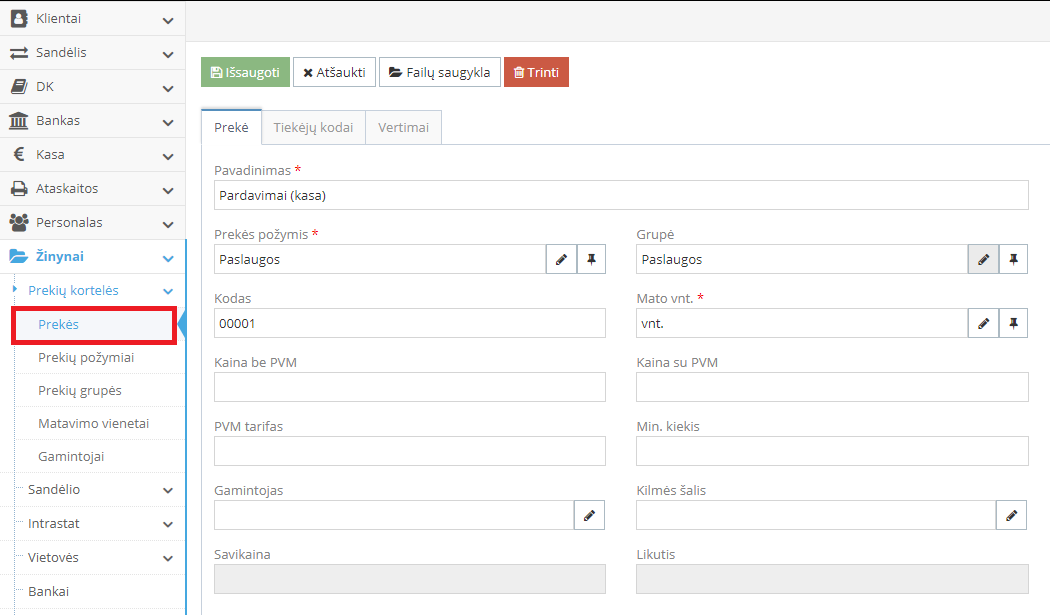Open Prekių grupės in the sidebar

click(80, 391)
